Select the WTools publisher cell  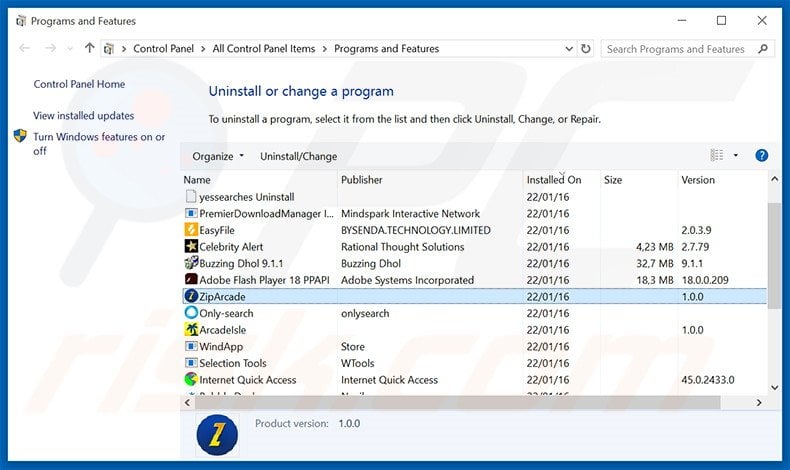357,363
